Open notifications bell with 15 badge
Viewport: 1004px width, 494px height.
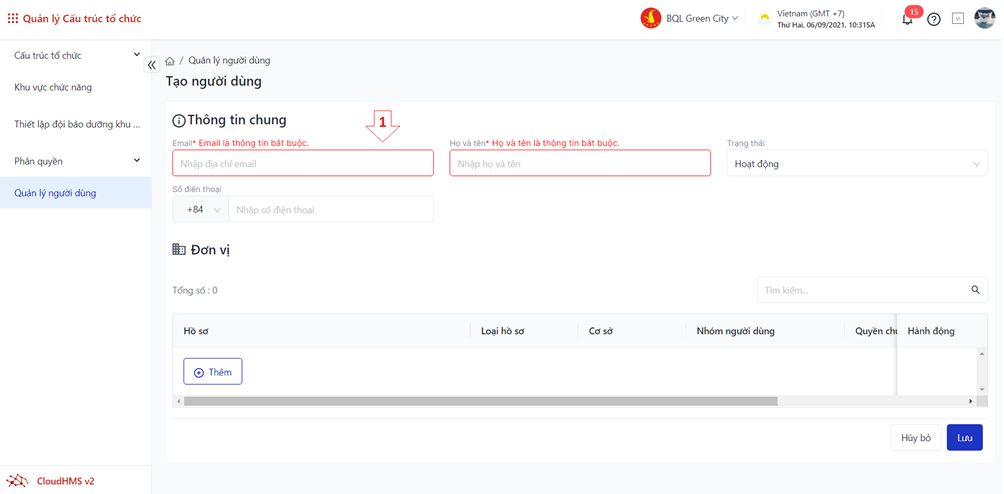(909, 19)
